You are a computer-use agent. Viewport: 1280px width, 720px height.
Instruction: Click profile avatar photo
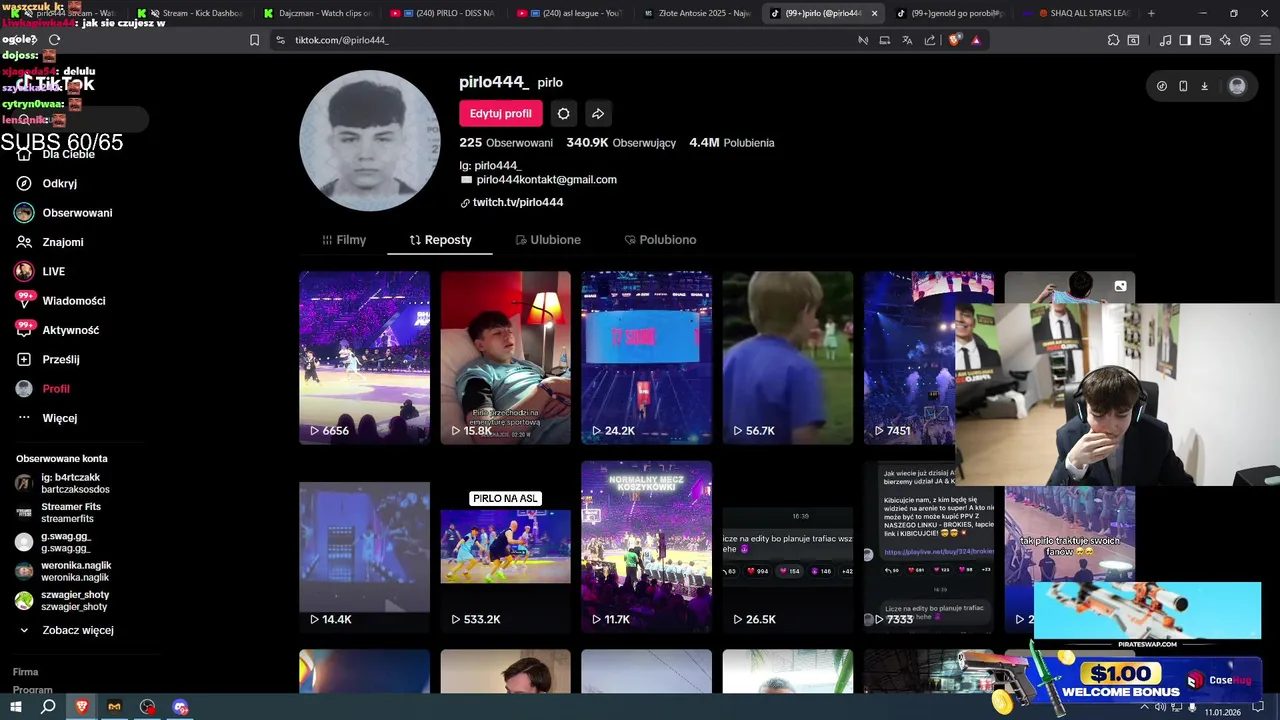tap(369, 140)
